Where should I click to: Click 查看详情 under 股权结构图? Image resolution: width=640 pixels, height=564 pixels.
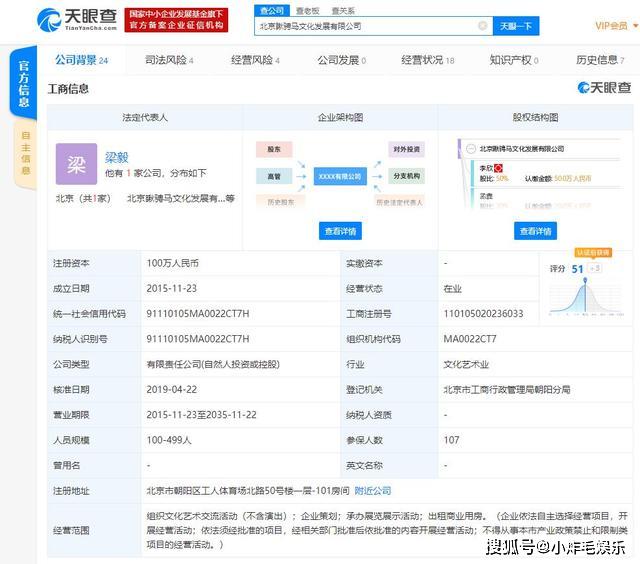536,231
